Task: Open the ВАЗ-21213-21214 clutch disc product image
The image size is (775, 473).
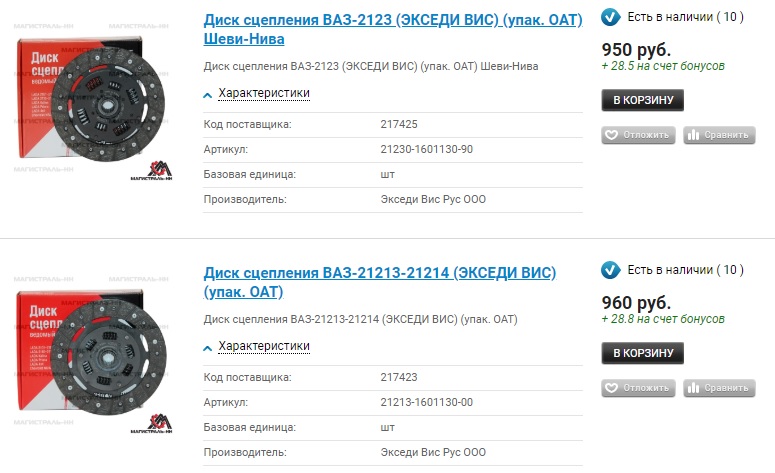Action: pos(93,354)
